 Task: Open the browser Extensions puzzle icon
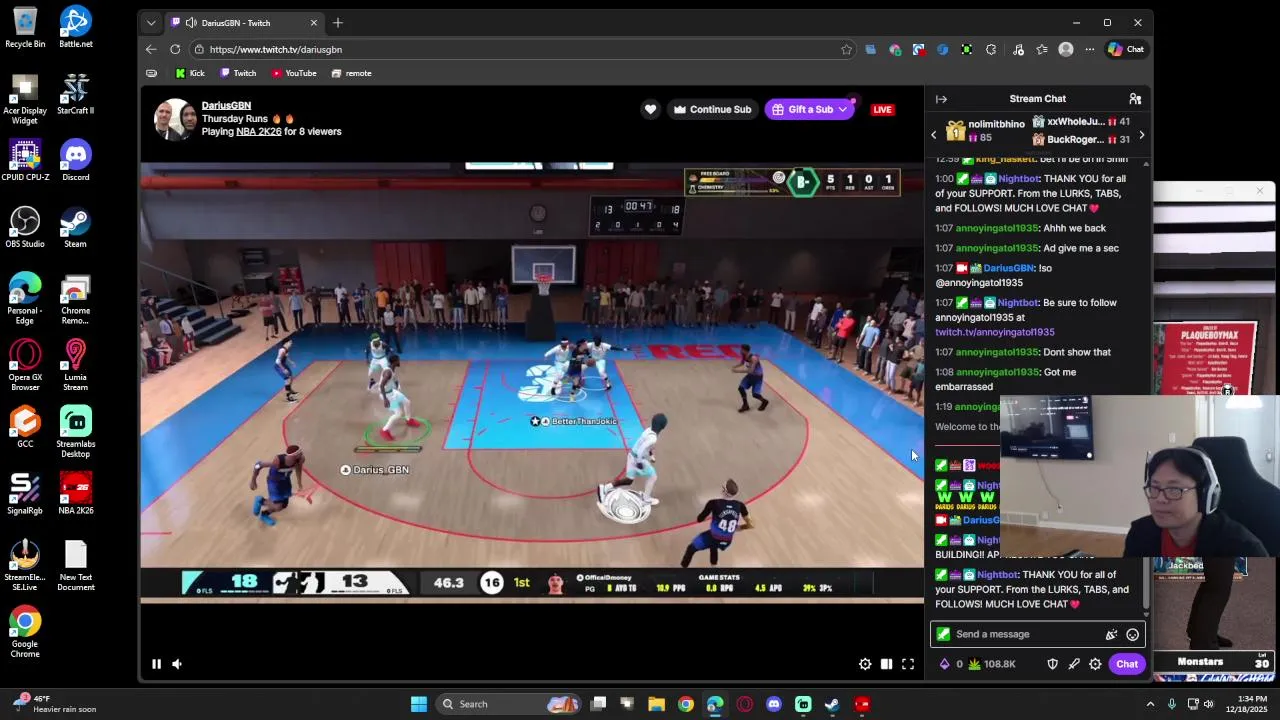(x=991, y=49)
